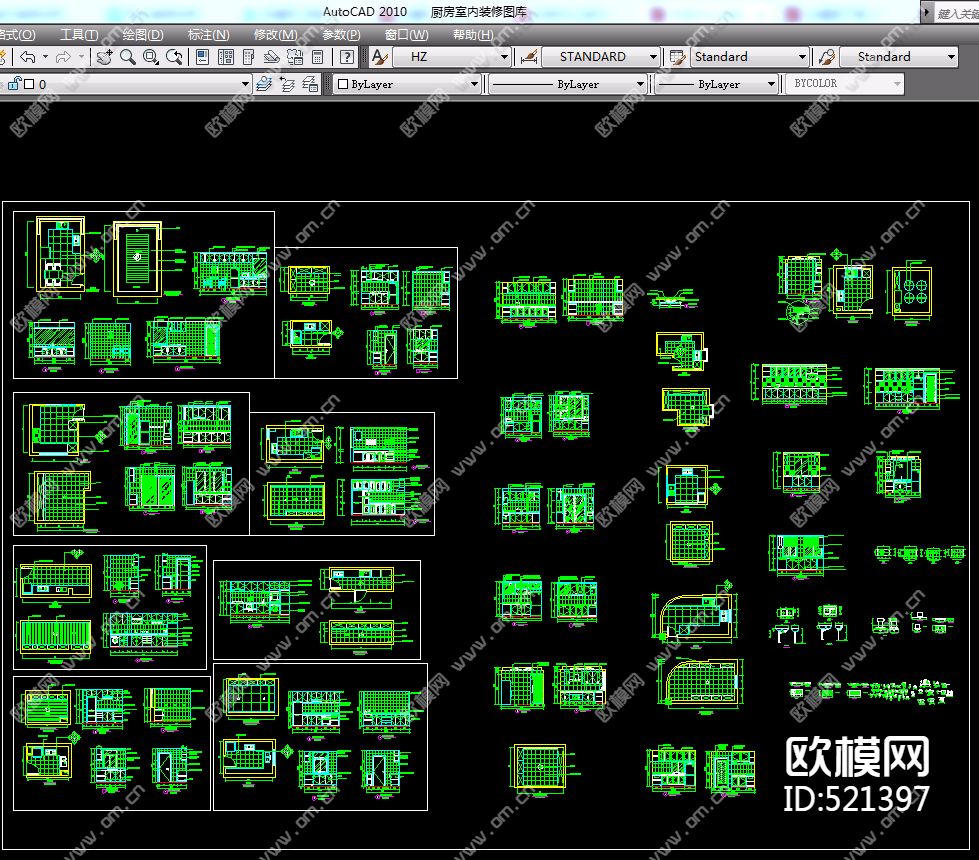Open the Table Style manager icon

coord(677,57)
